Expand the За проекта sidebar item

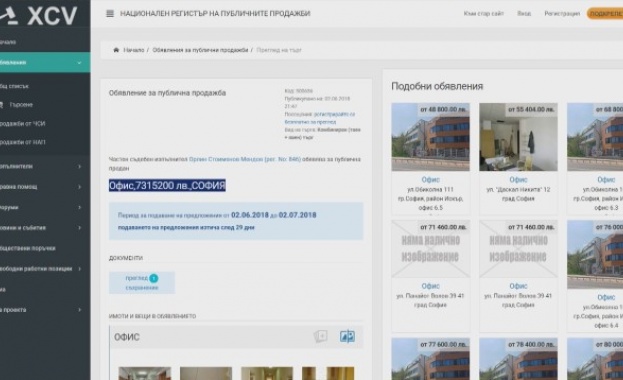click(79, 310)
